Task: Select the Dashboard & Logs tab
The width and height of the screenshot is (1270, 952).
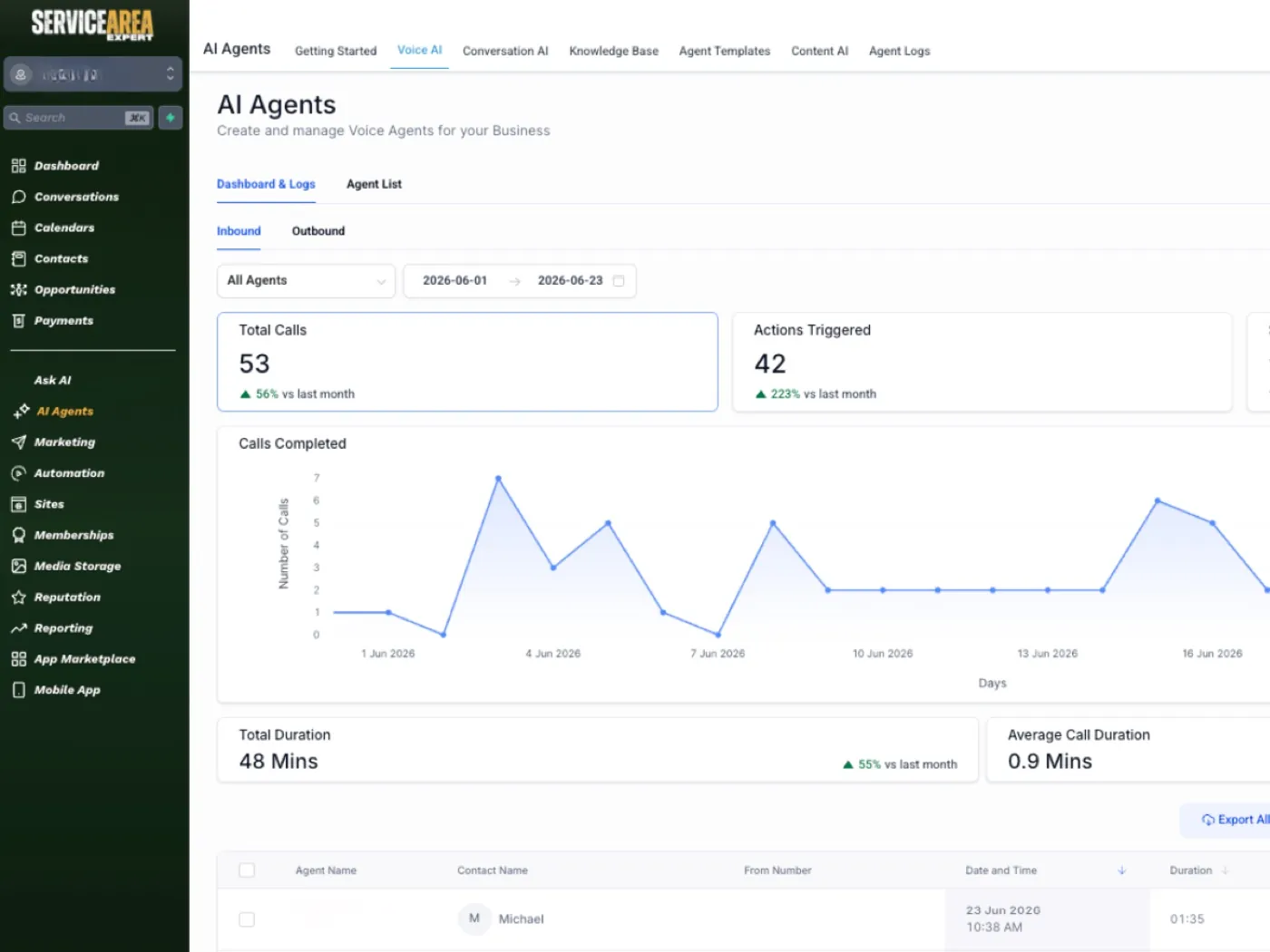Action: [266, 184]
